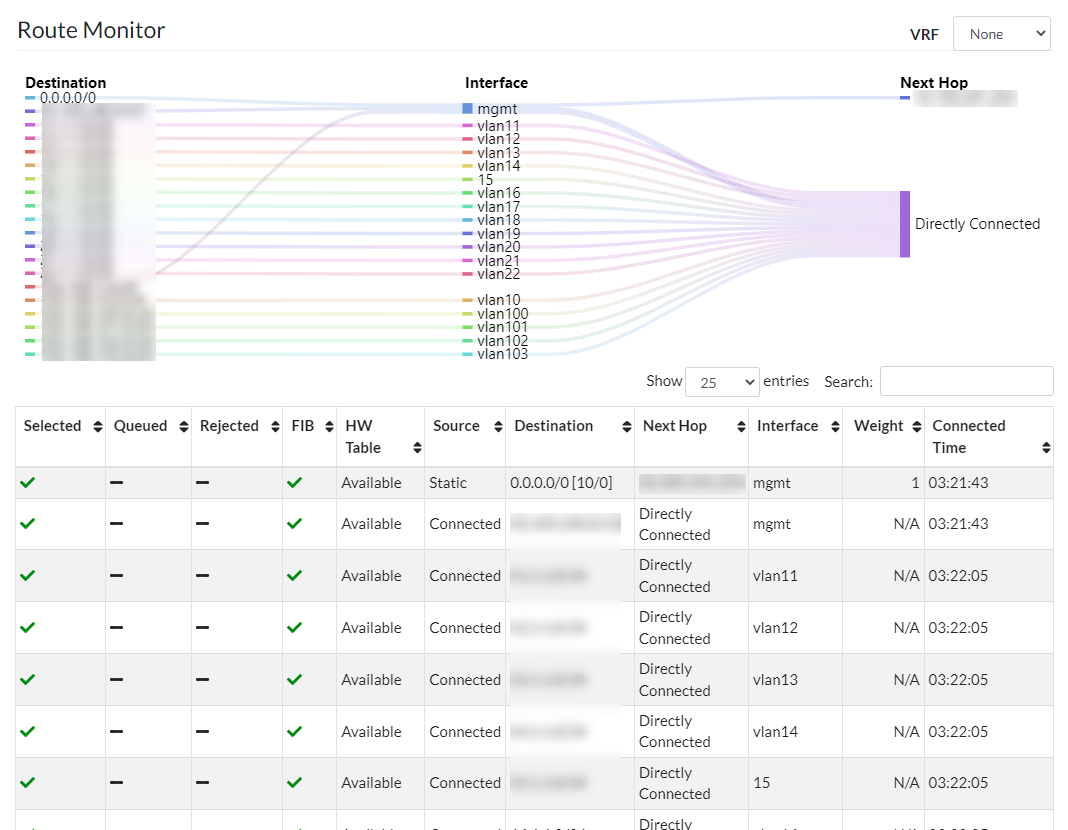Screen dimensions: 1068x830
Task: Expand the sort control on the Selected column
Action: (x=99, y=426)
